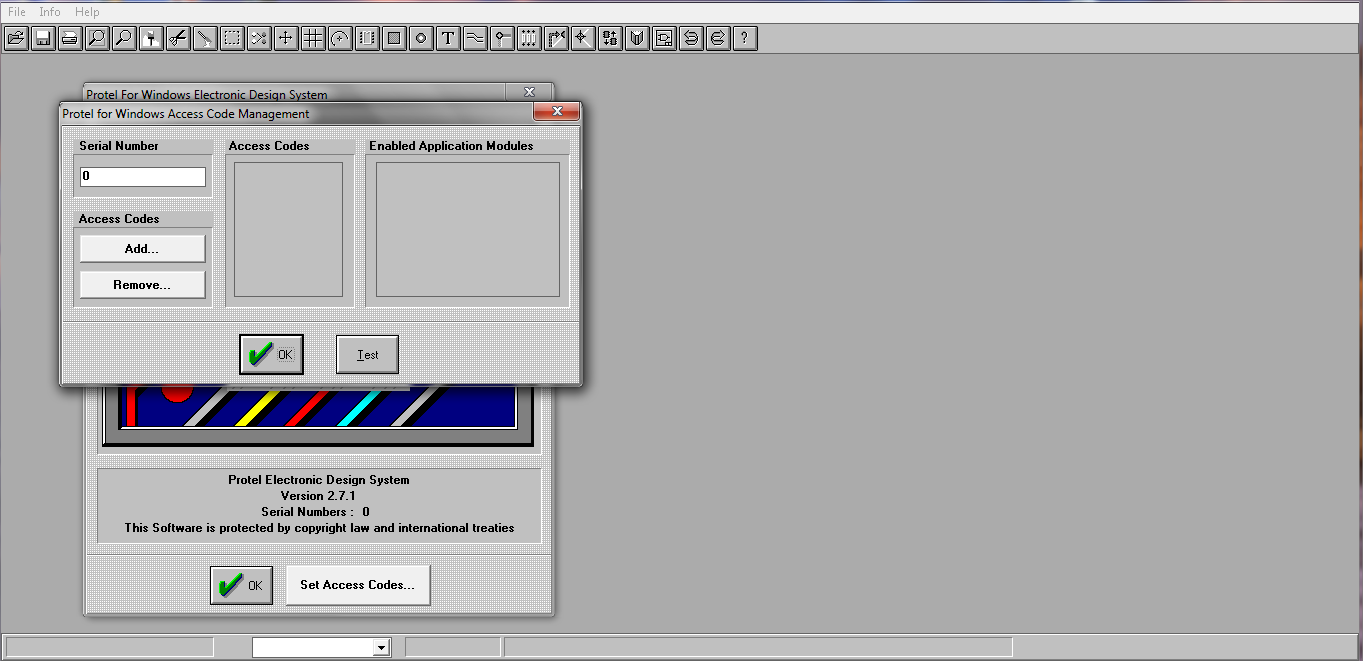The width and height of the screenshot is (1363, 661).
Task: Click the dashed rectangle selection icon
Action: (231, 38)
